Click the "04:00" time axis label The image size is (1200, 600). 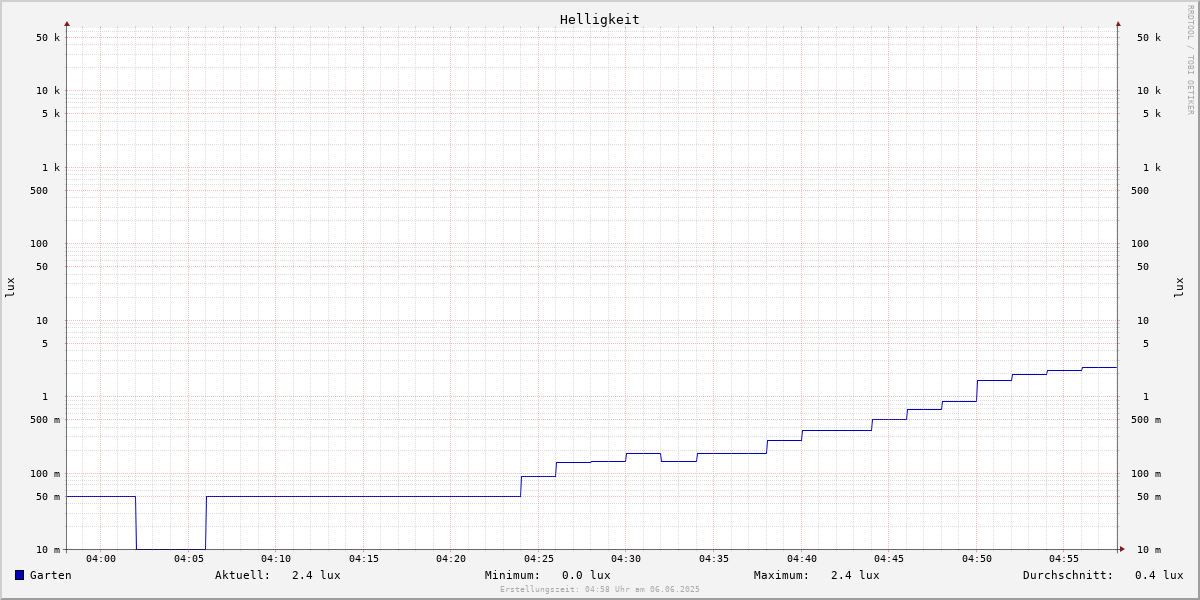tap(101, 559)
